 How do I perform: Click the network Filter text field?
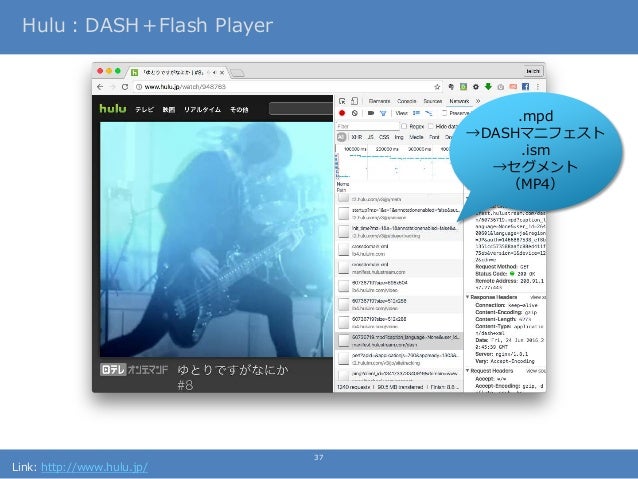pyautogui.click(x=367, y=126)
